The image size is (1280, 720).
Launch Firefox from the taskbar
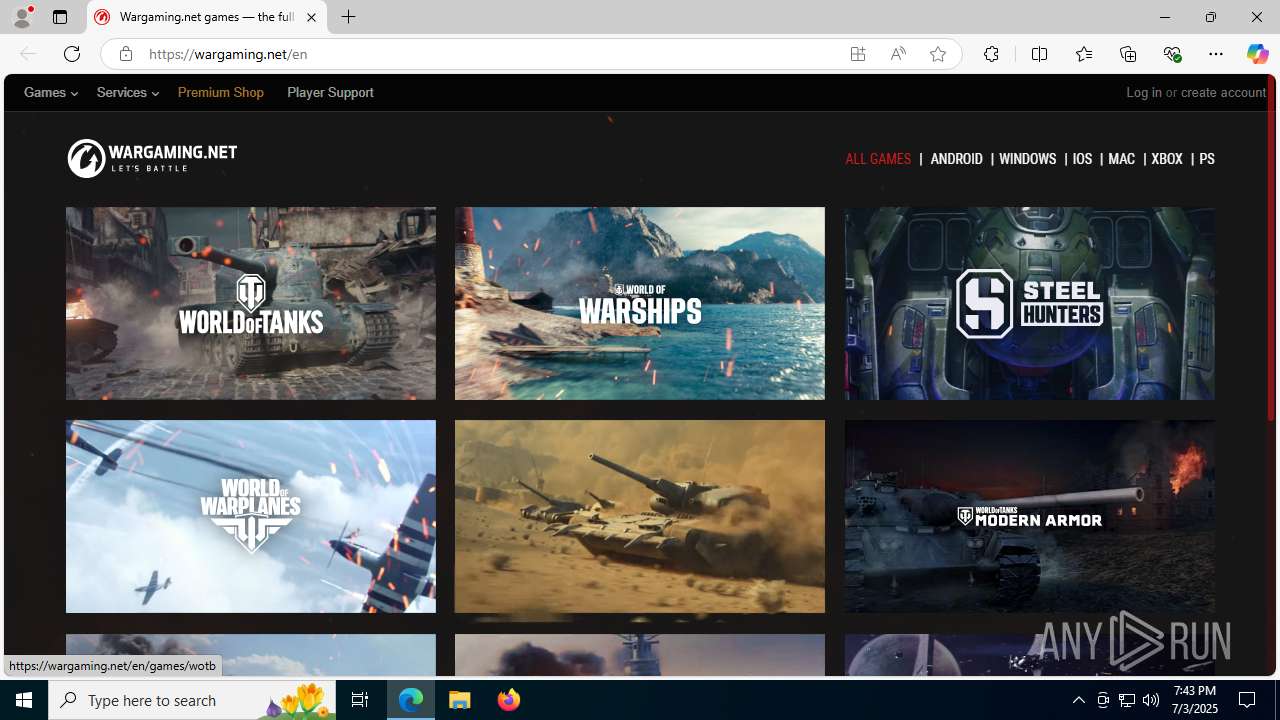click(508, 700)
